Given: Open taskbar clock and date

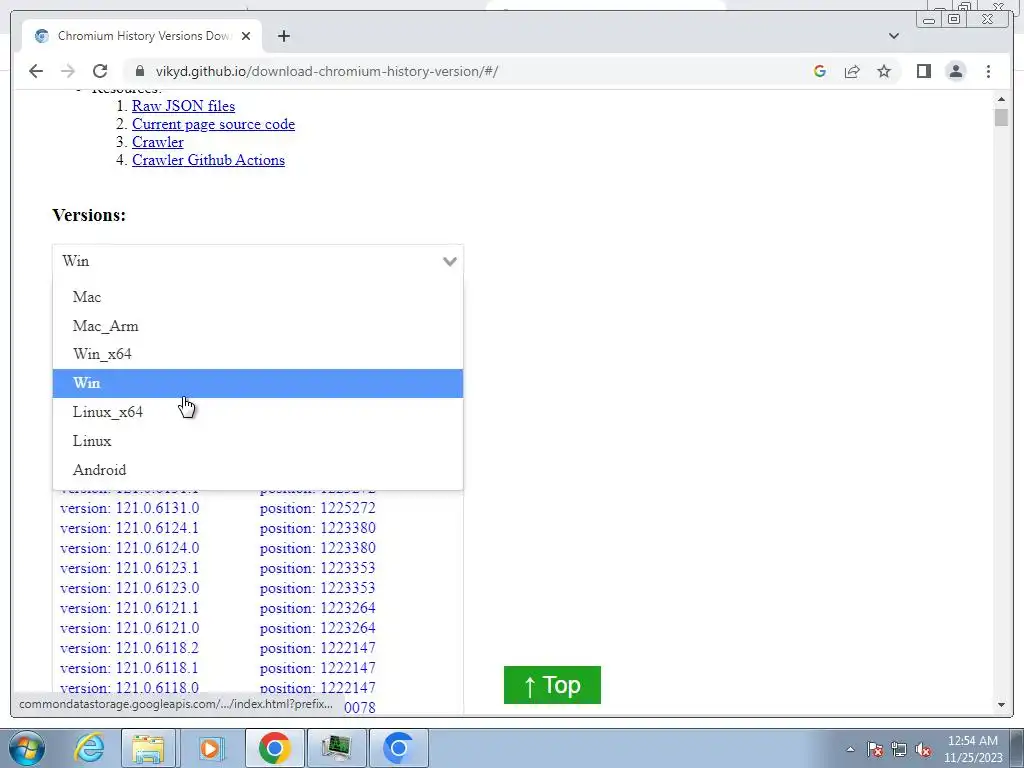Looking at the screenshot, I should point(973,749).
